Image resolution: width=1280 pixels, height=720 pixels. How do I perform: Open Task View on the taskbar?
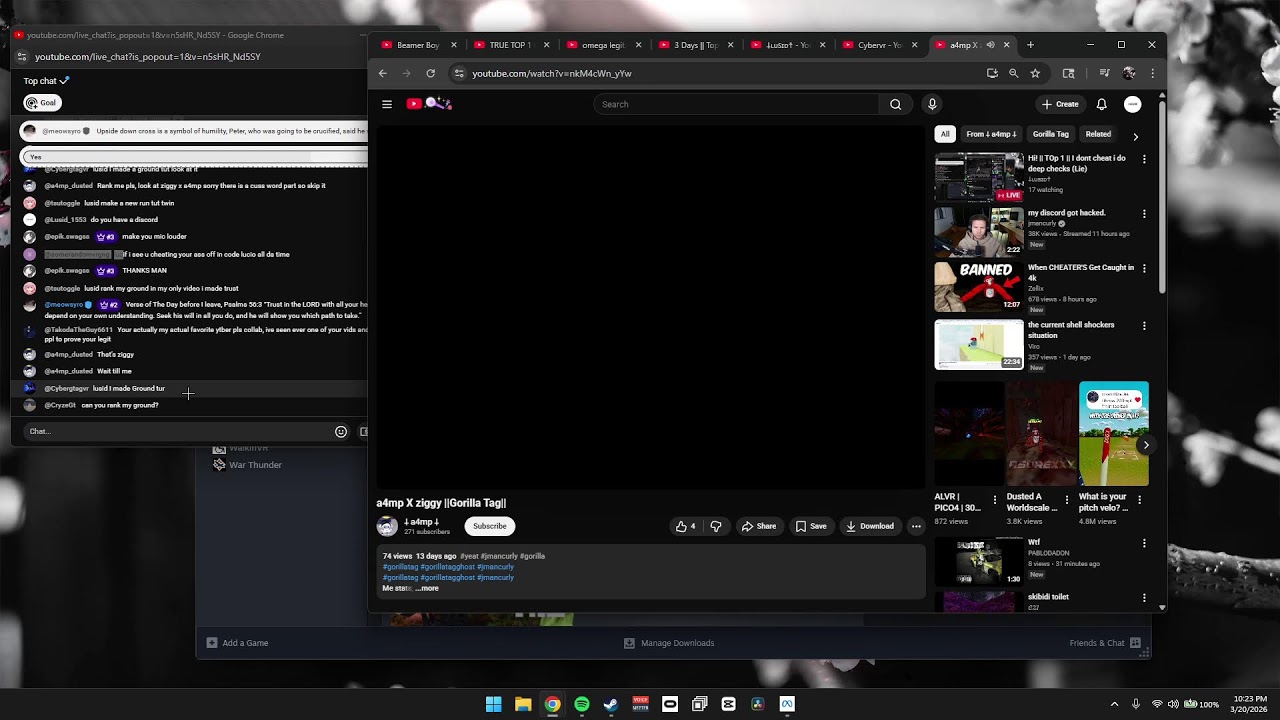pos(699,704)
